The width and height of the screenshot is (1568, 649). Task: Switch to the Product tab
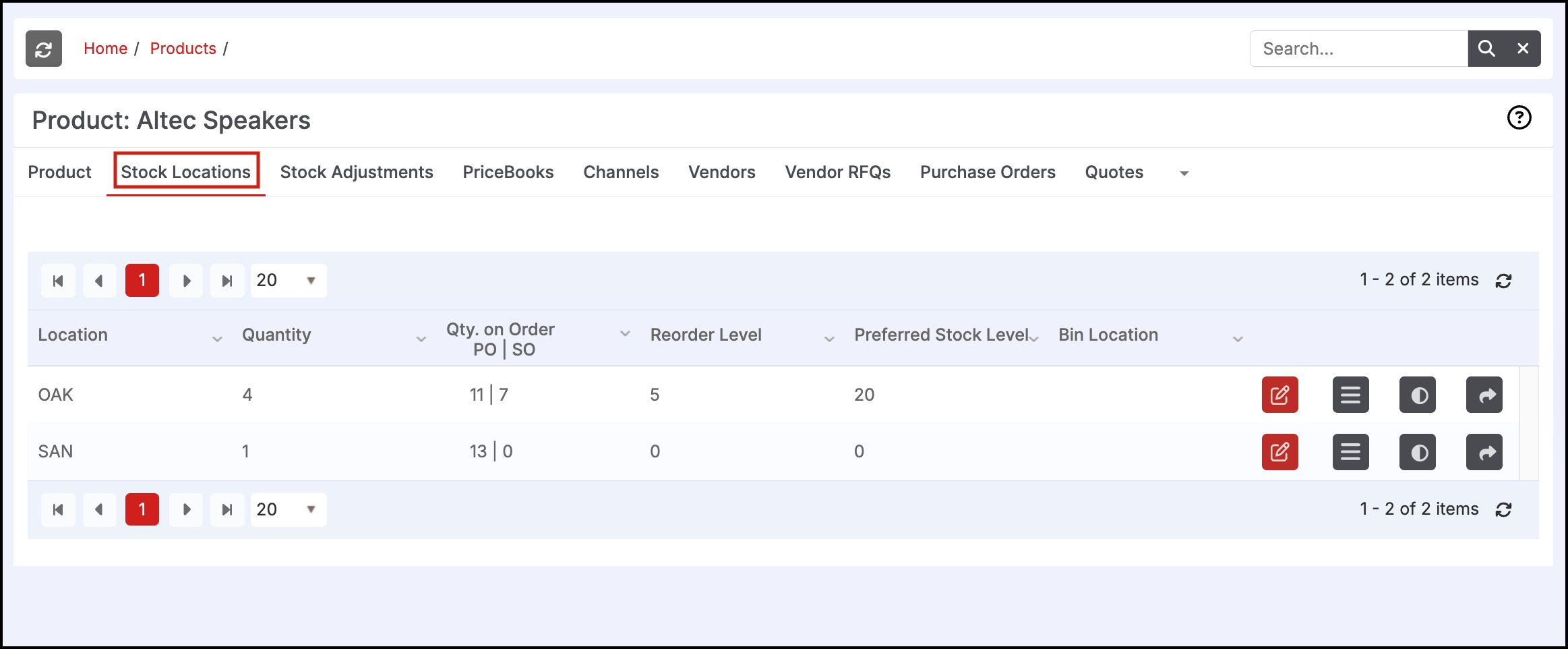click(x=59, y=172)
